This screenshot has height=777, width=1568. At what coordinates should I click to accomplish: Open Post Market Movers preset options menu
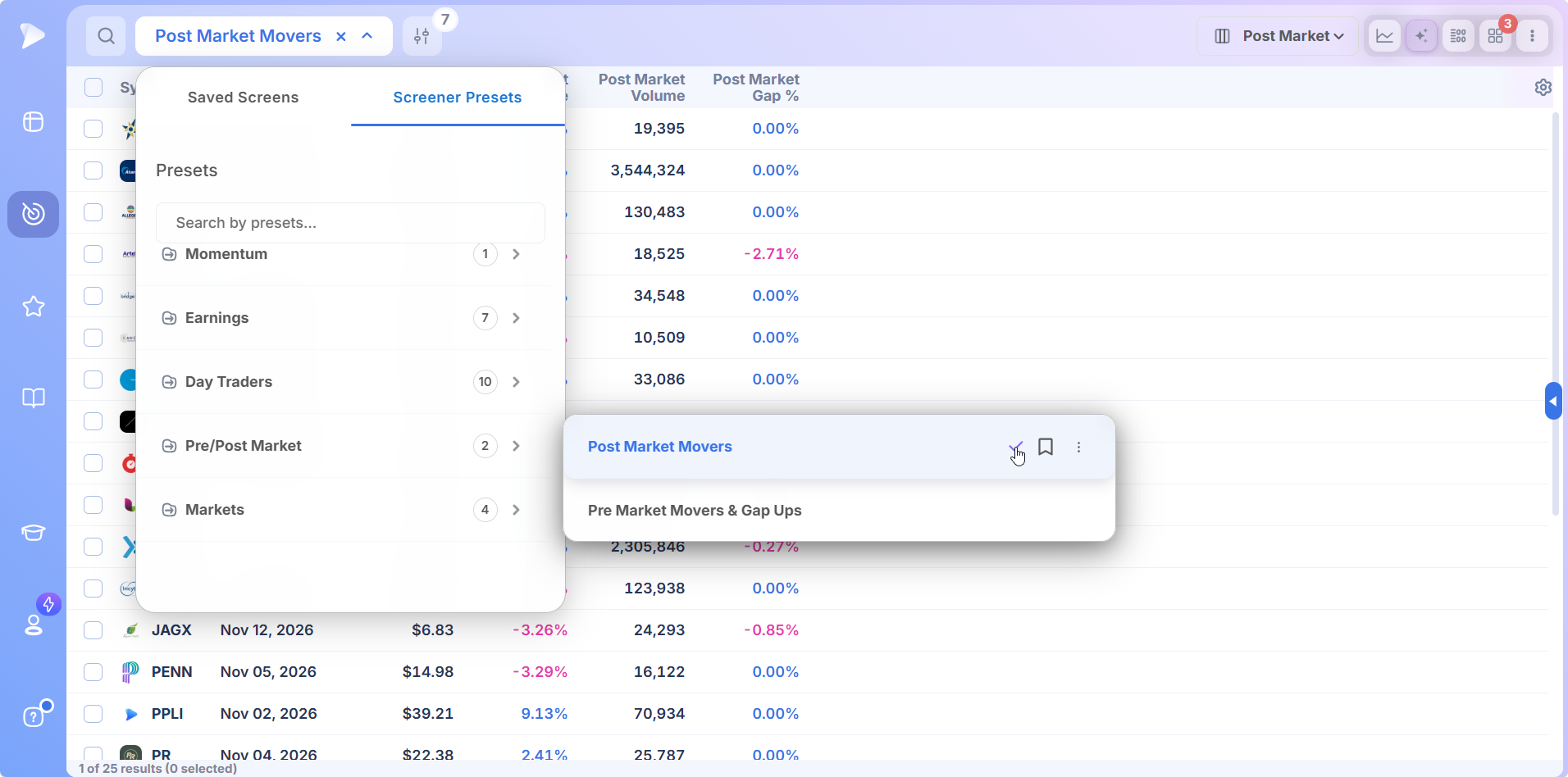coord(1078,447)
